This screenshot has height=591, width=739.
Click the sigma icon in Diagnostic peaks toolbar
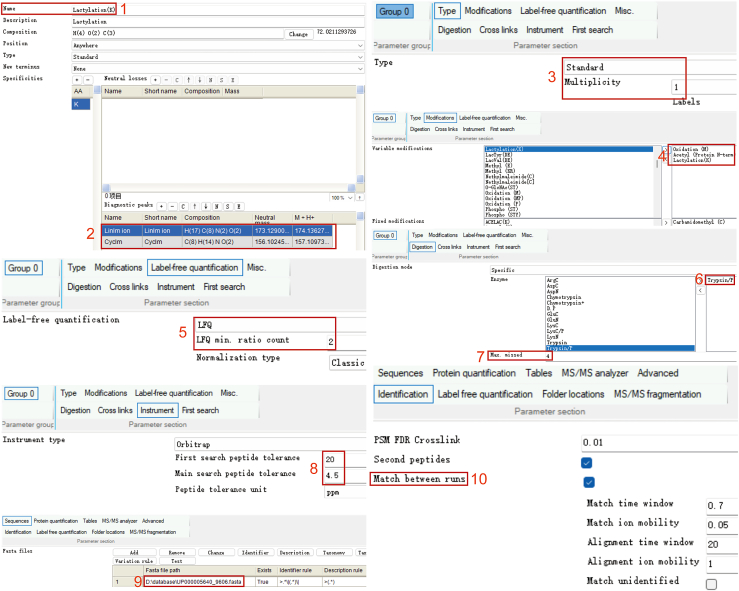click(x=239, y=206)
